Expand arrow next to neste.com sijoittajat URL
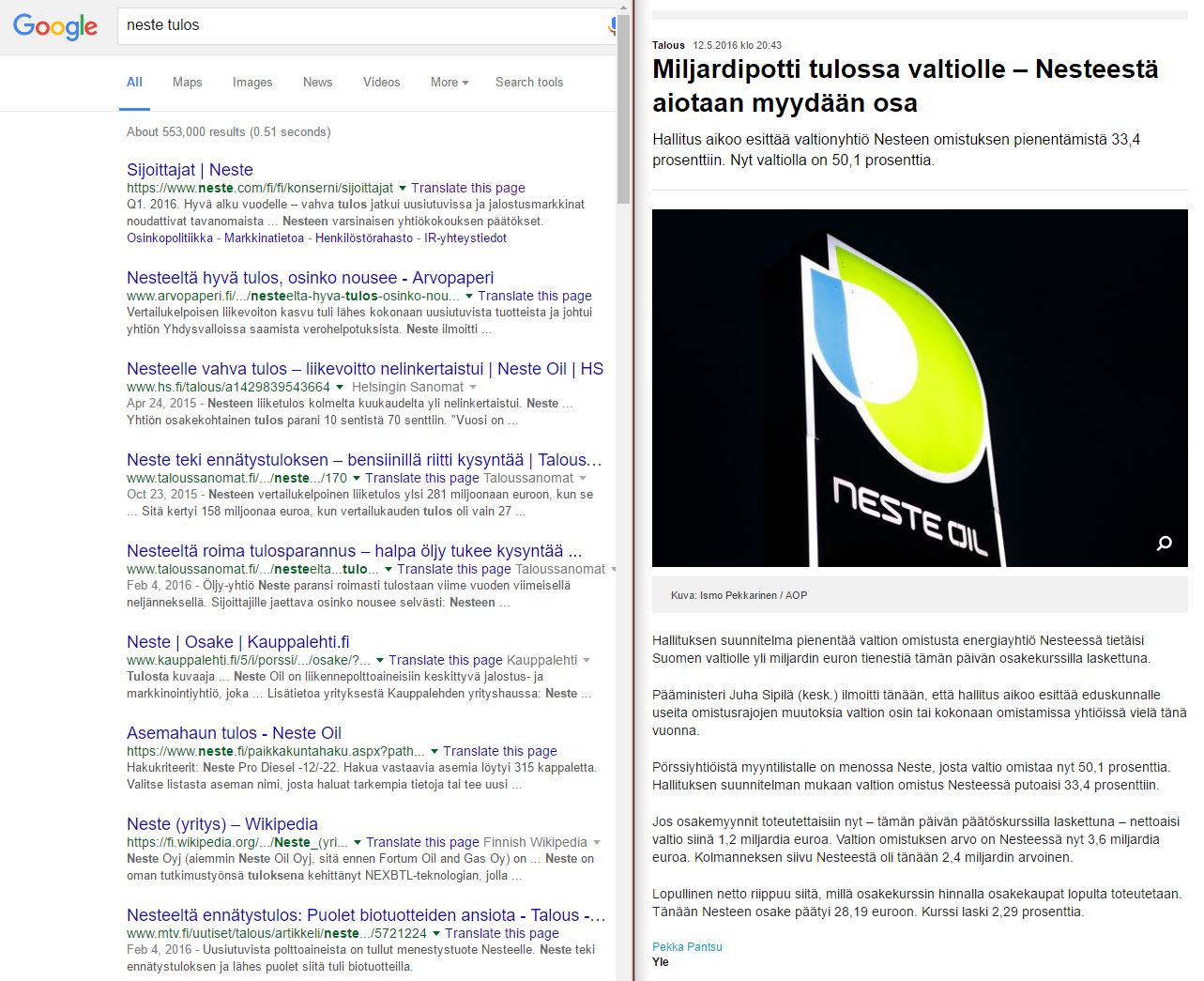This screenshot has height=981, width=1204. (x=403, y=188)
